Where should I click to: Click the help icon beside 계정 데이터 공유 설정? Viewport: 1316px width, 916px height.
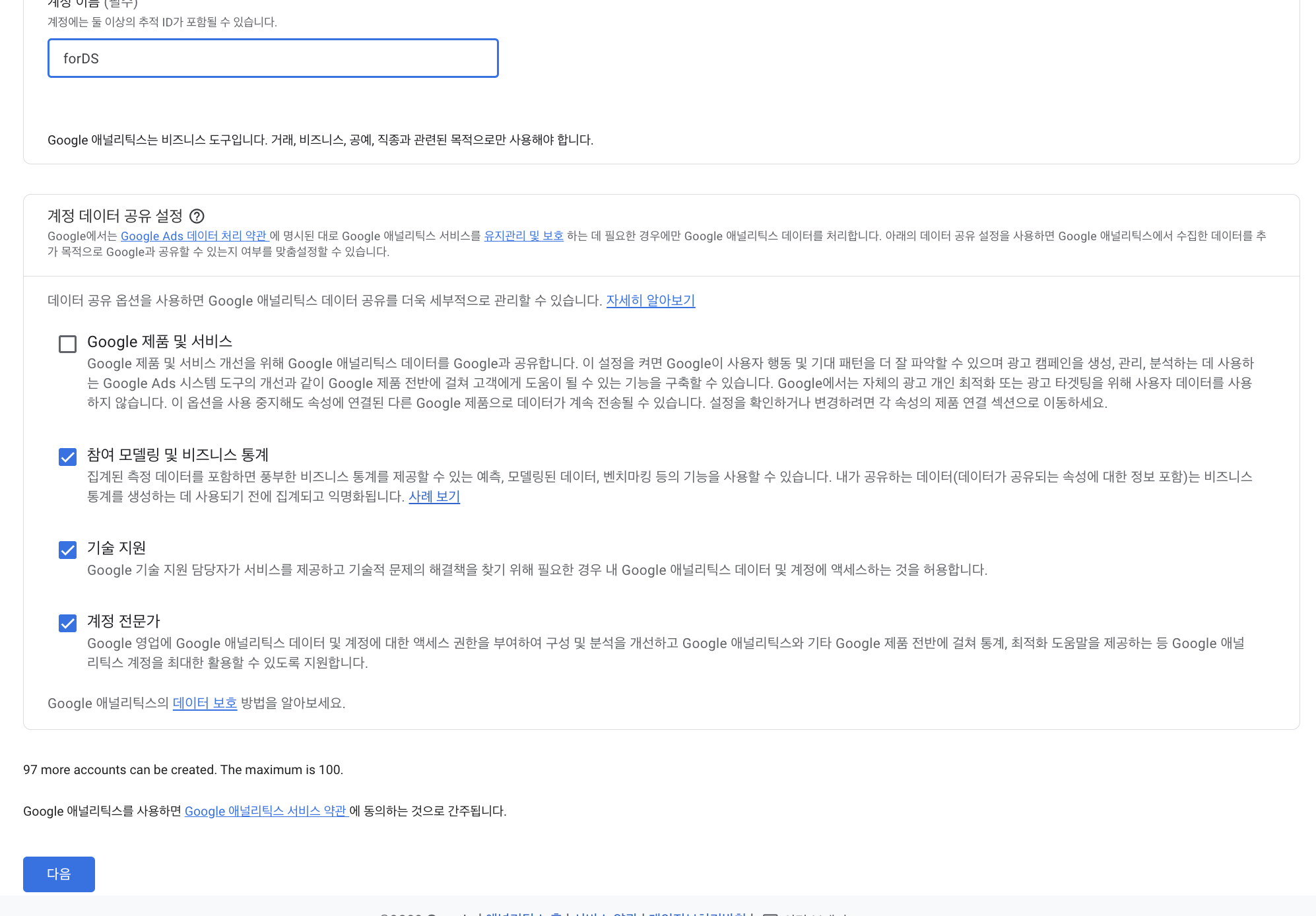click(x=197, y=216)
